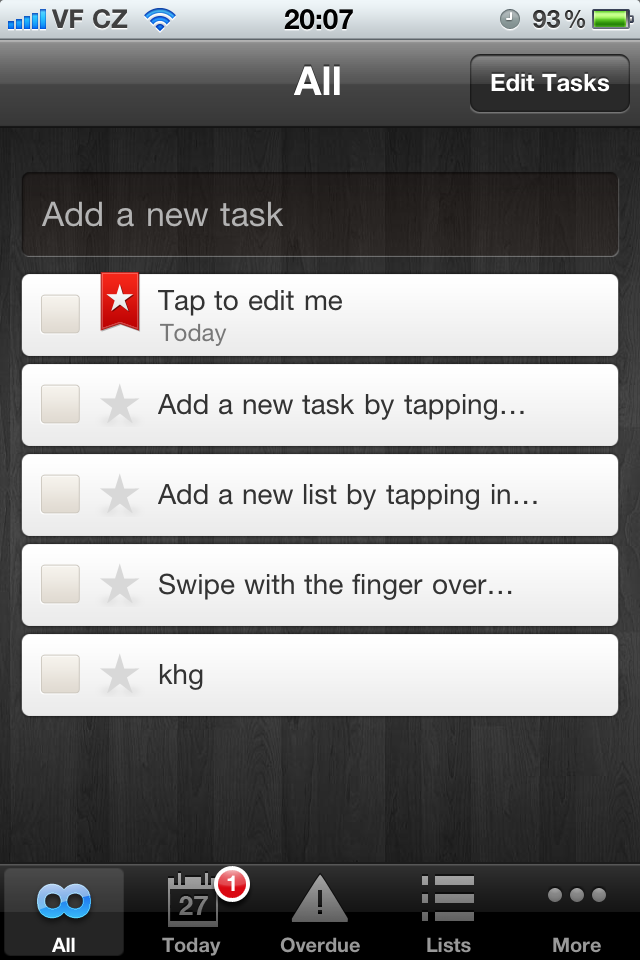Tap the red badge on Today tab
The image size is (640, 960).
(x=232, y=884)
